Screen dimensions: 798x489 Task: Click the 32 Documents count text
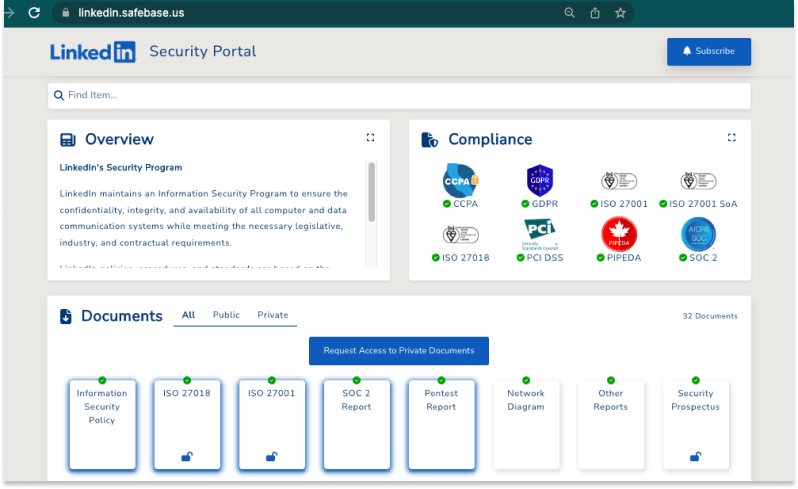coord(710,317)
